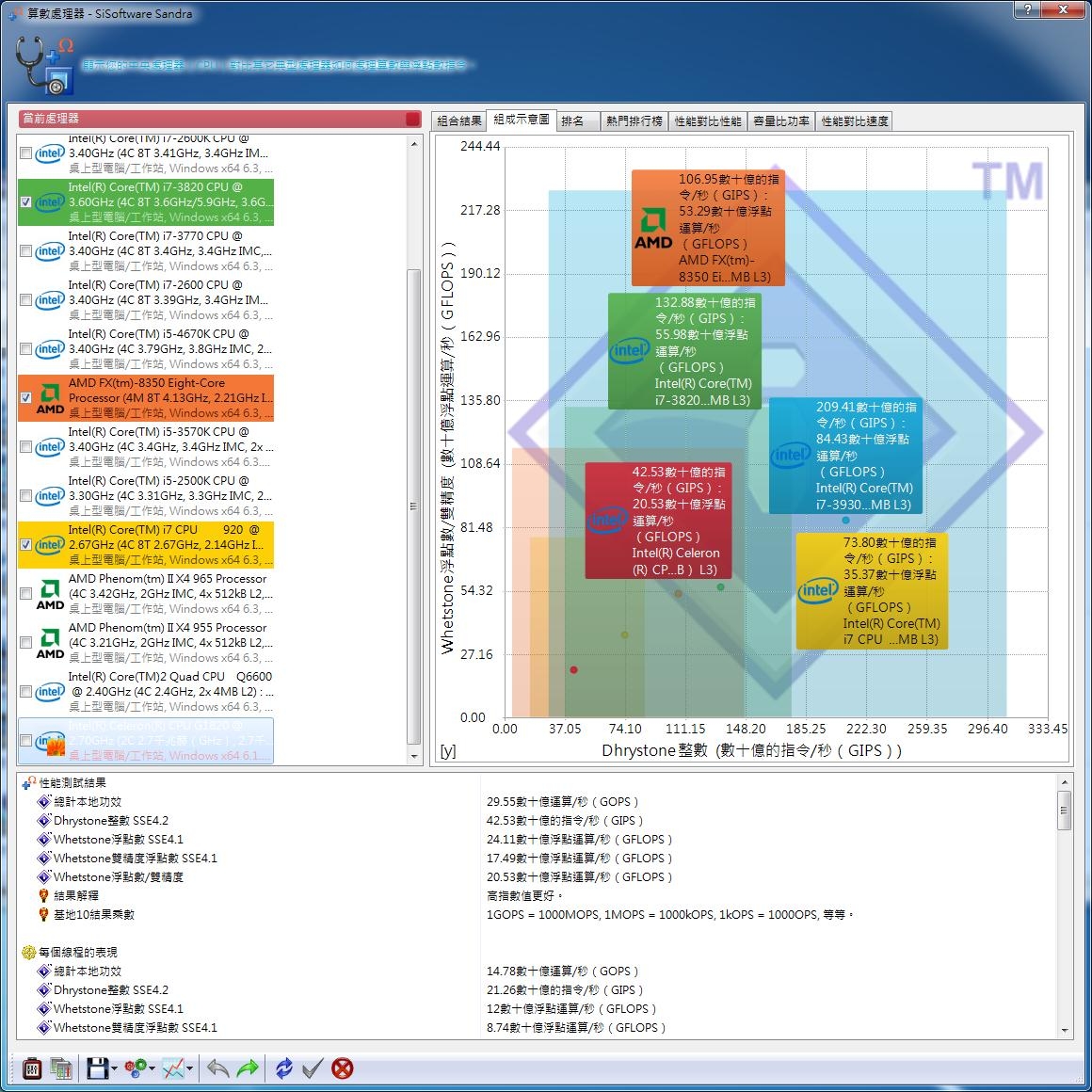The image size is (1092, 1092).
Task: Open the 熱門排行榜 tab
Action: 634,121
